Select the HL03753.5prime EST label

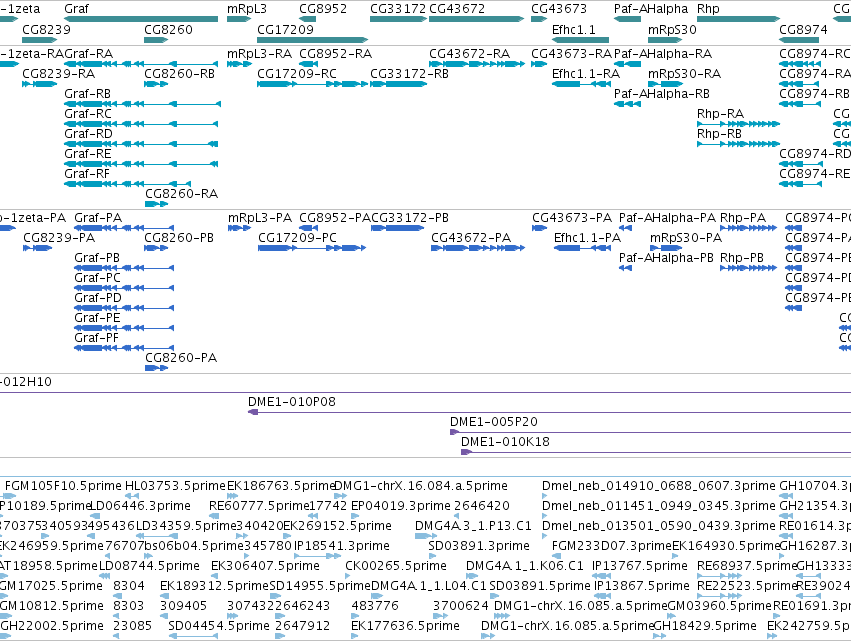coord(175,486)
